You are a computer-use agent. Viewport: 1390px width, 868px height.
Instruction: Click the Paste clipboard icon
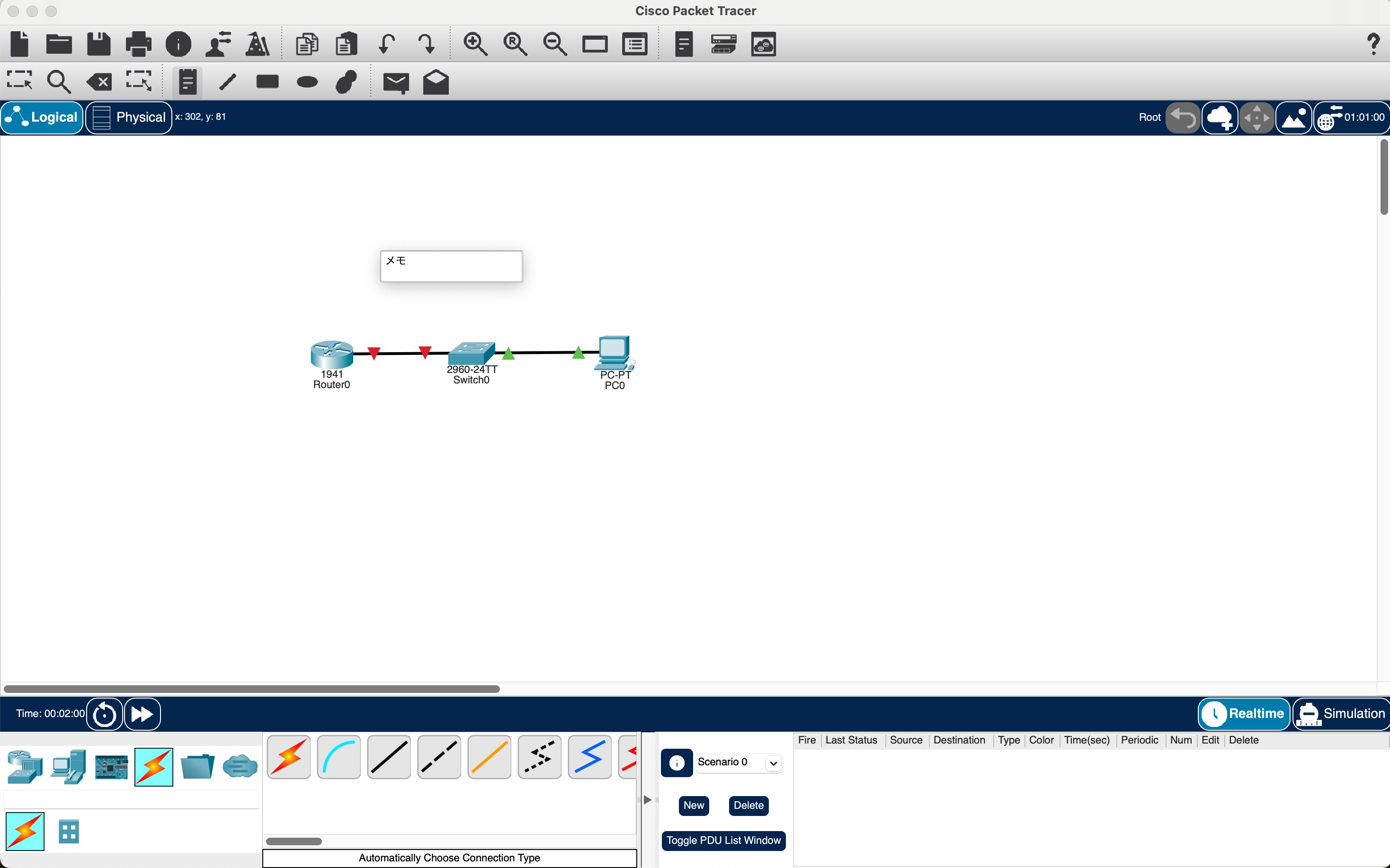(346, 44)
